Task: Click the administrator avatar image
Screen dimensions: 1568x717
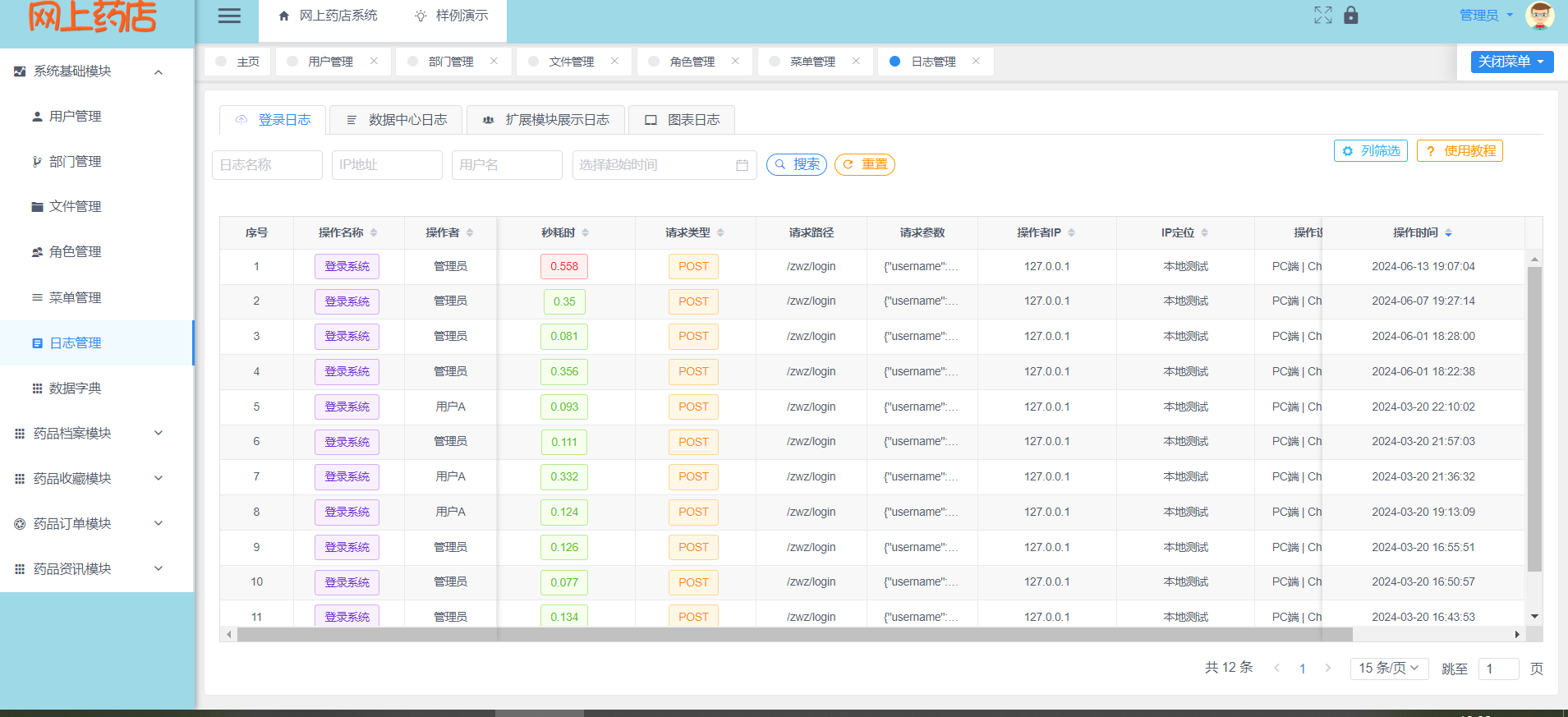Action: (x=1539, y=15)
